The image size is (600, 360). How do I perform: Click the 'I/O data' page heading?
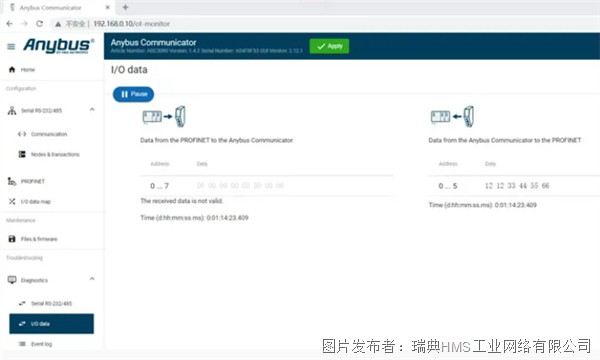(x=129, y=70)
